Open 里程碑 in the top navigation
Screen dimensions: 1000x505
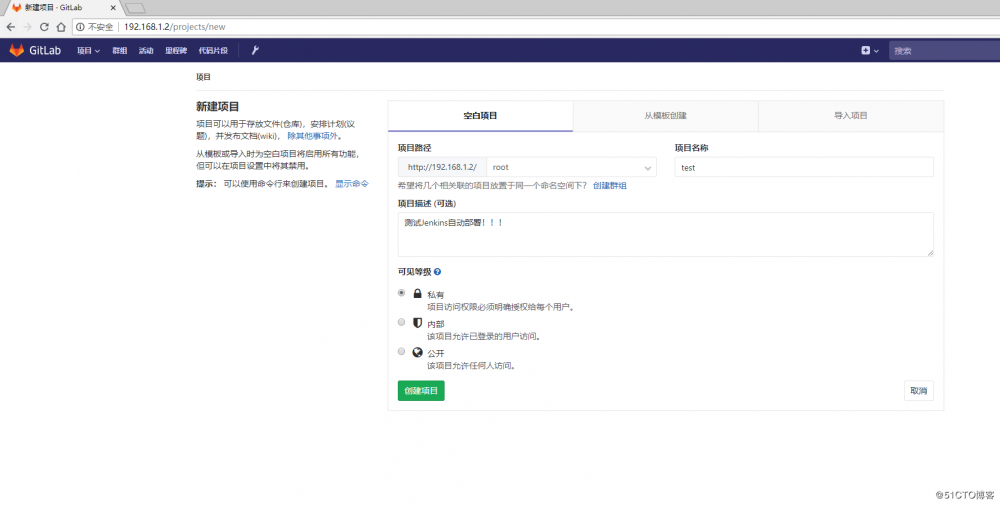coord(176,50)
